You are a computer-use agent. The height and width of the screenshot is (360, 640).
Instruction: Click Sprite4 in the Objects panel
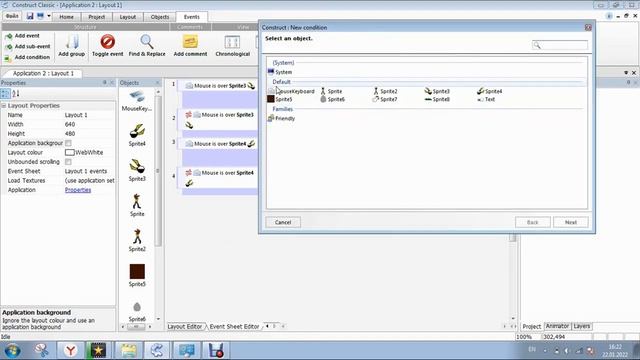137,135
